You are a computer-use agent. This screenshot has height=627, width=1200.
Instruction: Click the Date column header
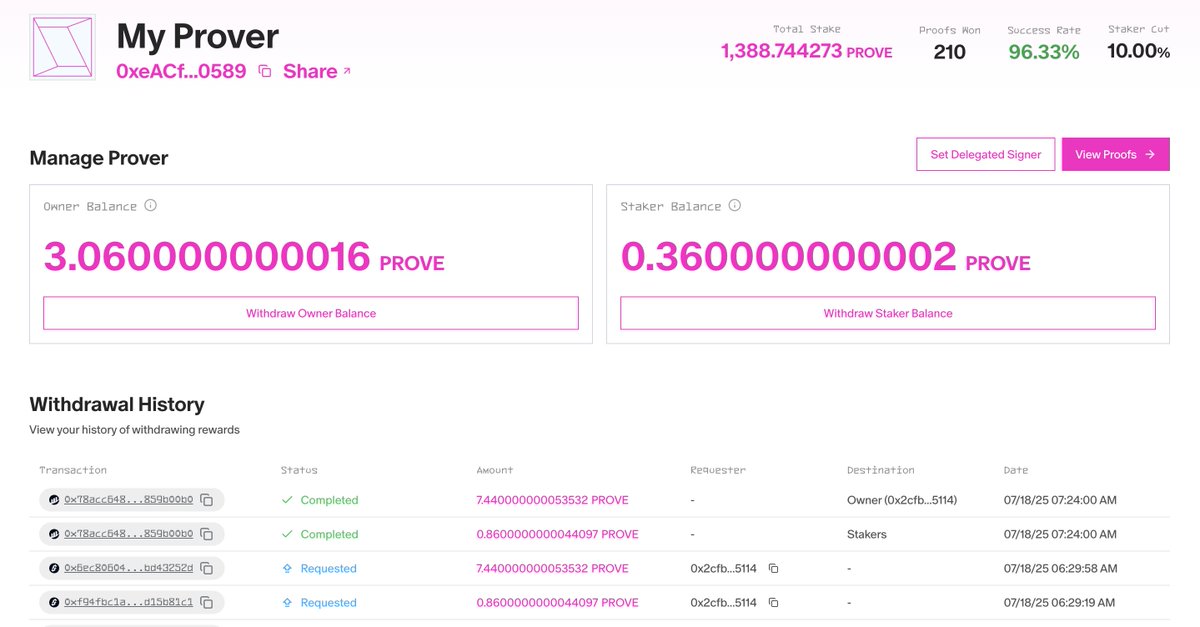pos(1016,470)
